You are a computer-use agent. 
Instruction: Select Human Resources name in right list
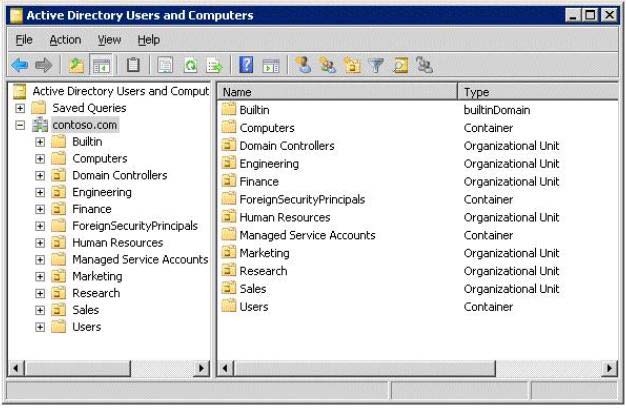point(285,217)
